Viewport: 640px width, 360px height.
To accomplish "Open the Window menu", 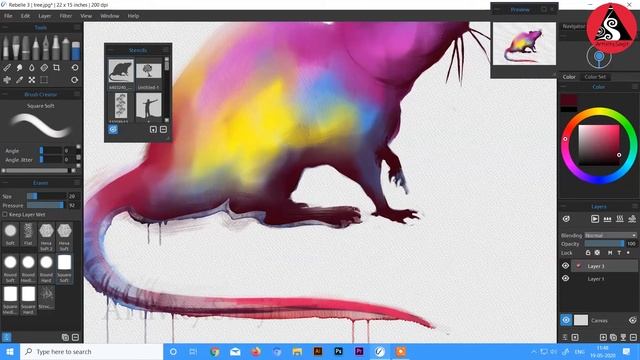I will 109,16.
